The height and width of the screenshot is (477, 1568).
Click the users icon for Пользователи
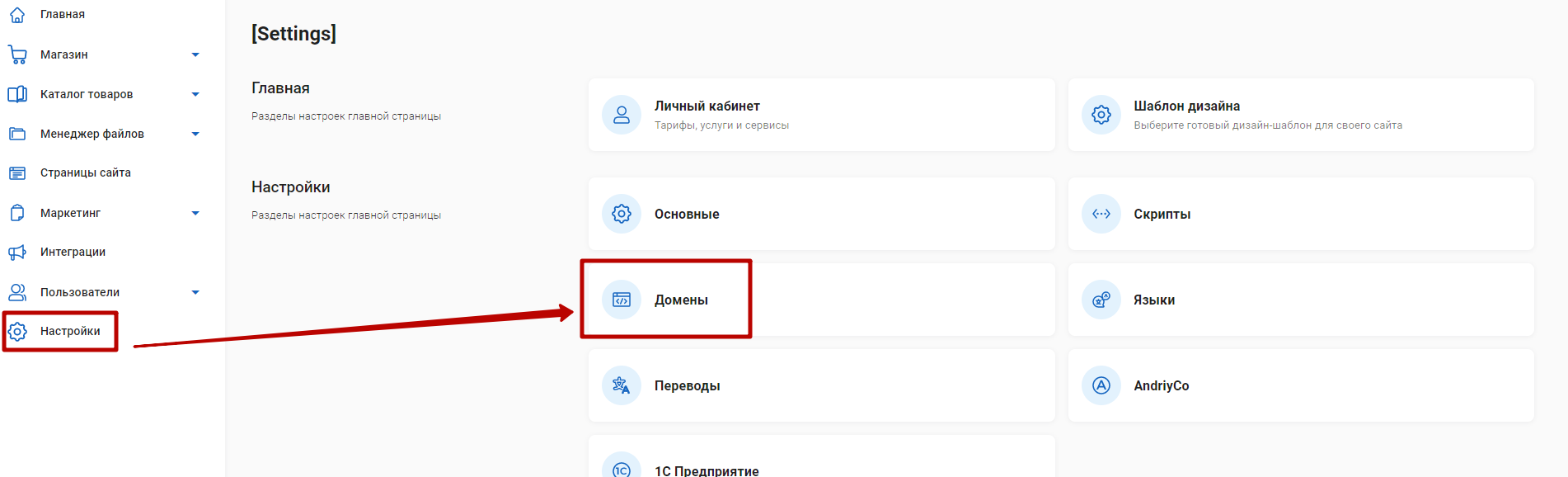[x=17, y=292]
